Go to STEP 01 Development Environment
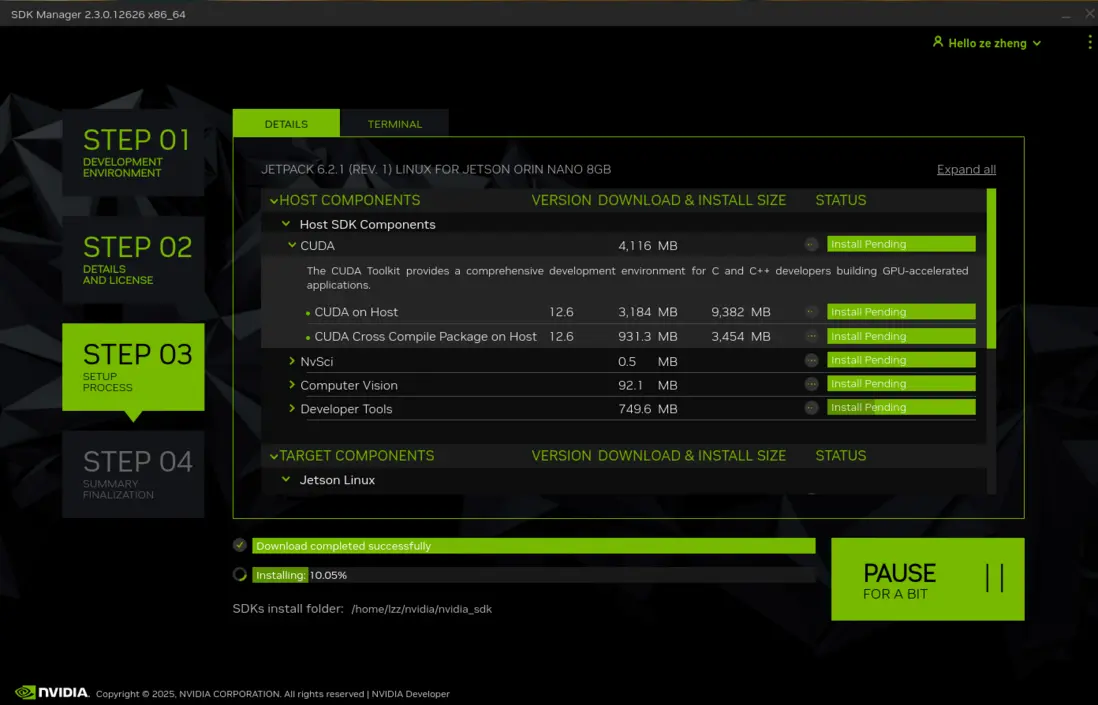Viewport: 1098px width, 705px height. (133, 152)
